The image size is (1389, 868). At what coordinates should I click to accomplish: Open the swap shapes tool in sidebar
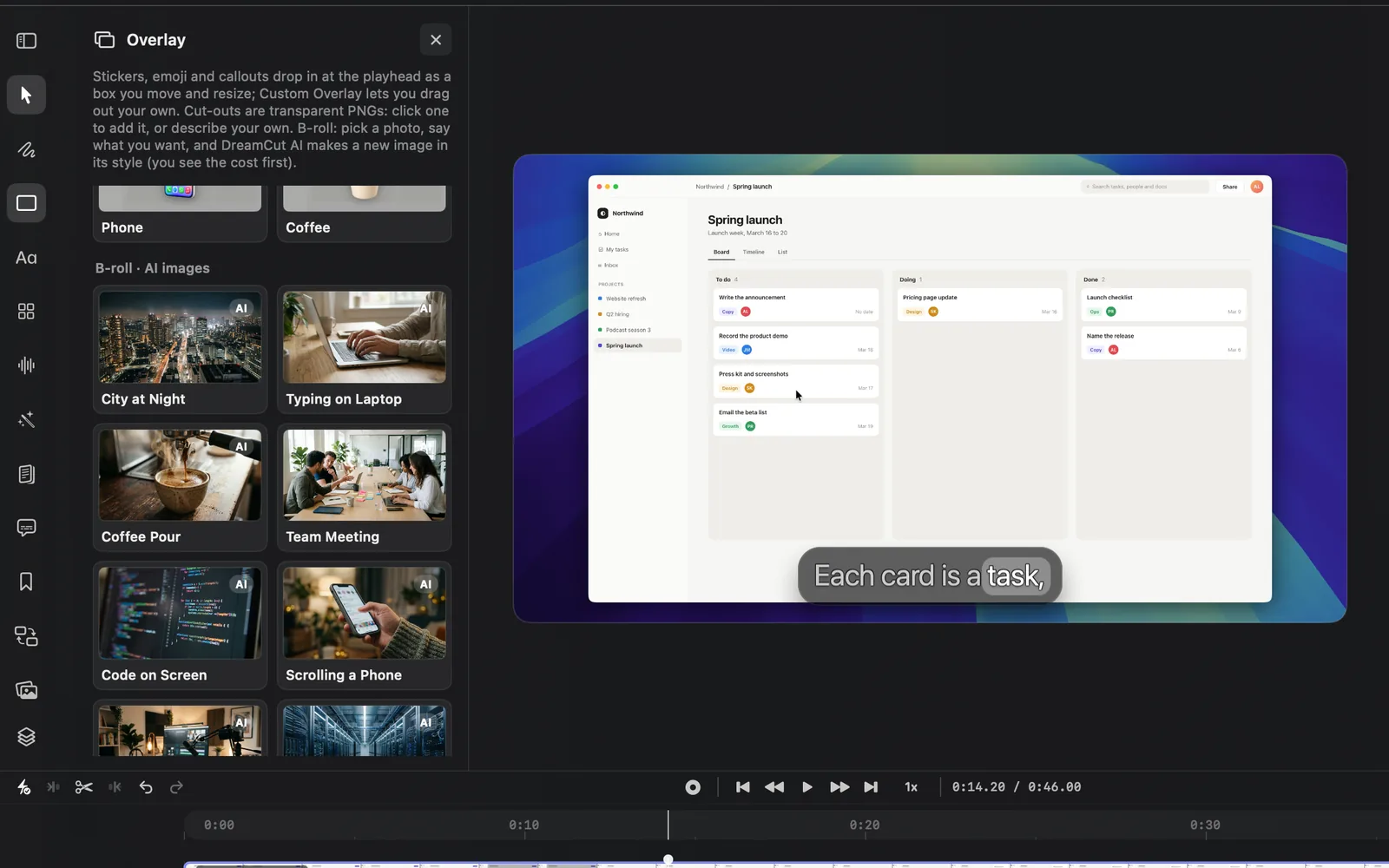point(26,636)
